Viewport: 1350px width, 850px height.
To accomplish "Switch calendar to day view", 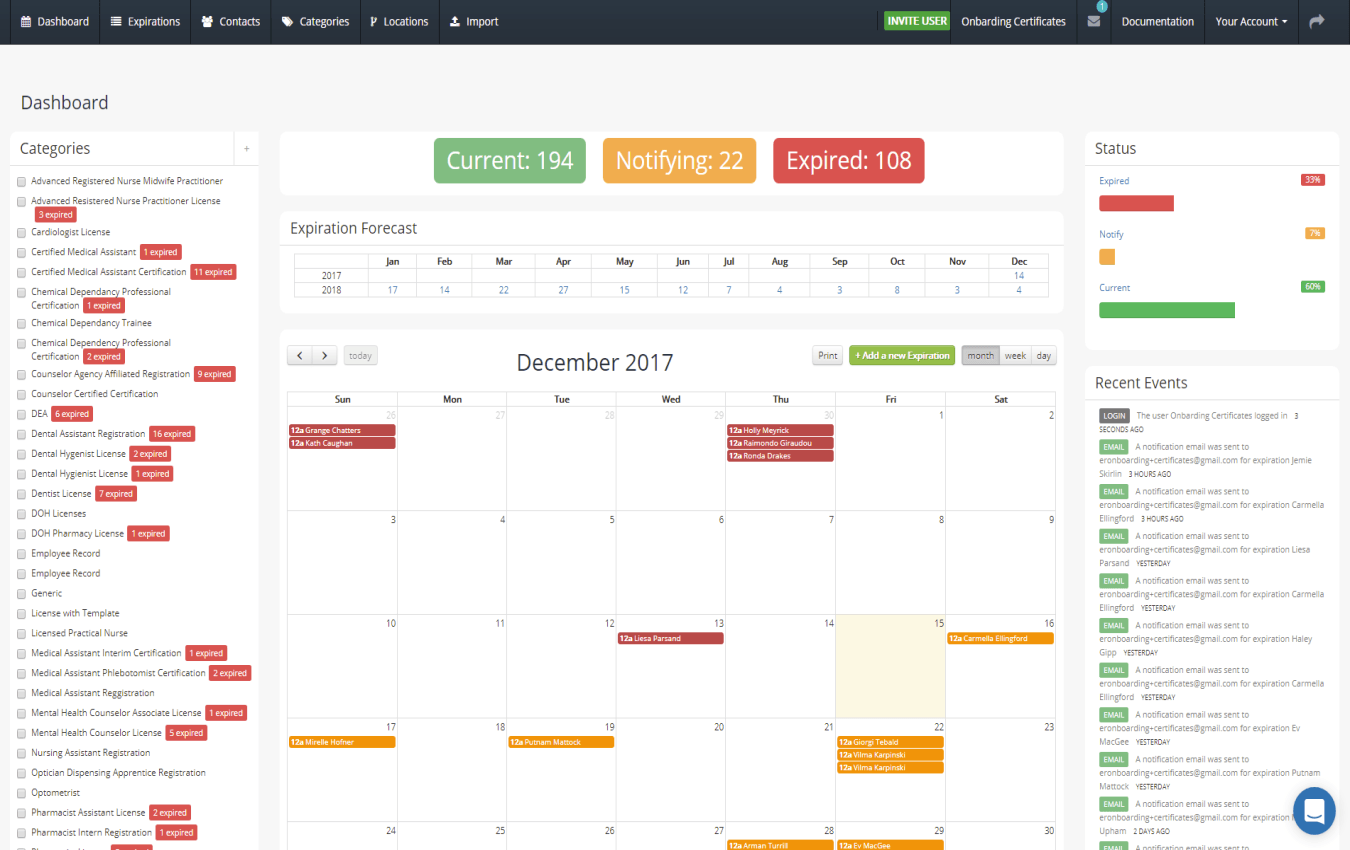I will 1043,356.
